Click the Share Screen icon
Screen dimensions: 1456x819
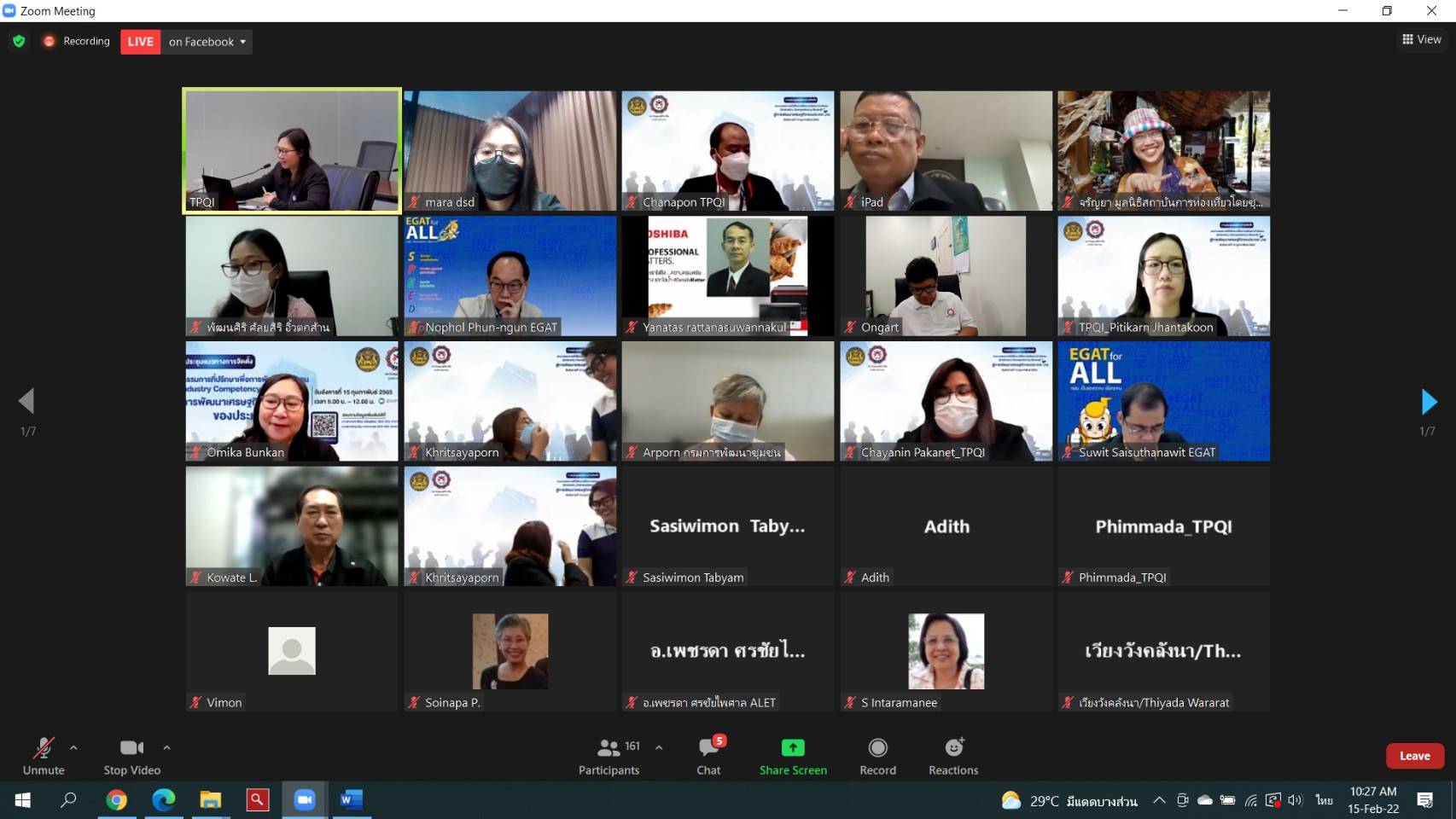coord(793,748)
